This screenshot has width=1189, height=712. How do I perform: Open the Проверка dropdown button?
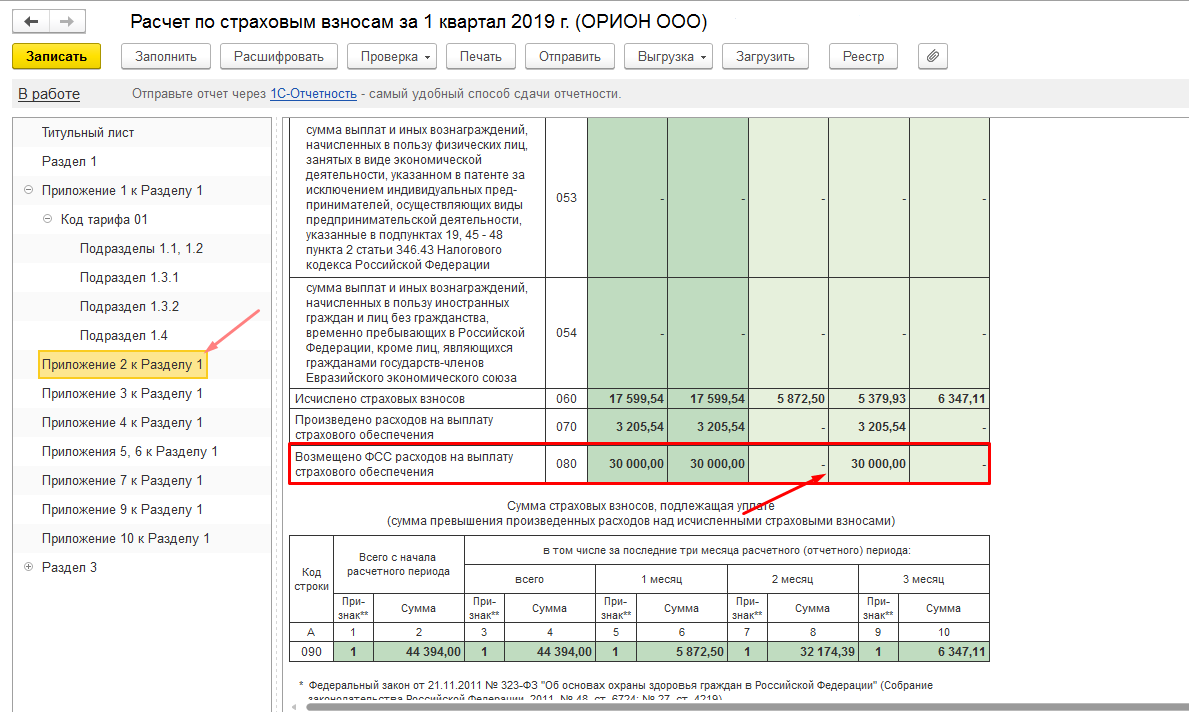pyautogui.click(x=392, y=56)
